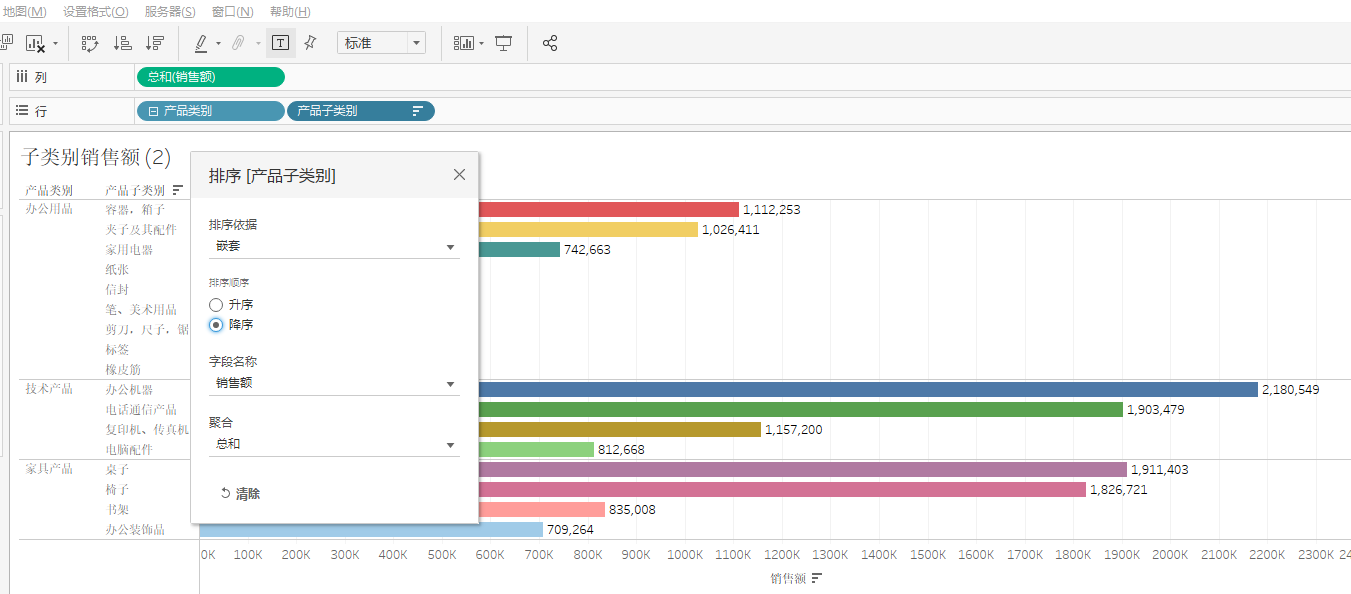Click the 桌子 subcategory row
The image size is (1351, 594).
[117, 470]
